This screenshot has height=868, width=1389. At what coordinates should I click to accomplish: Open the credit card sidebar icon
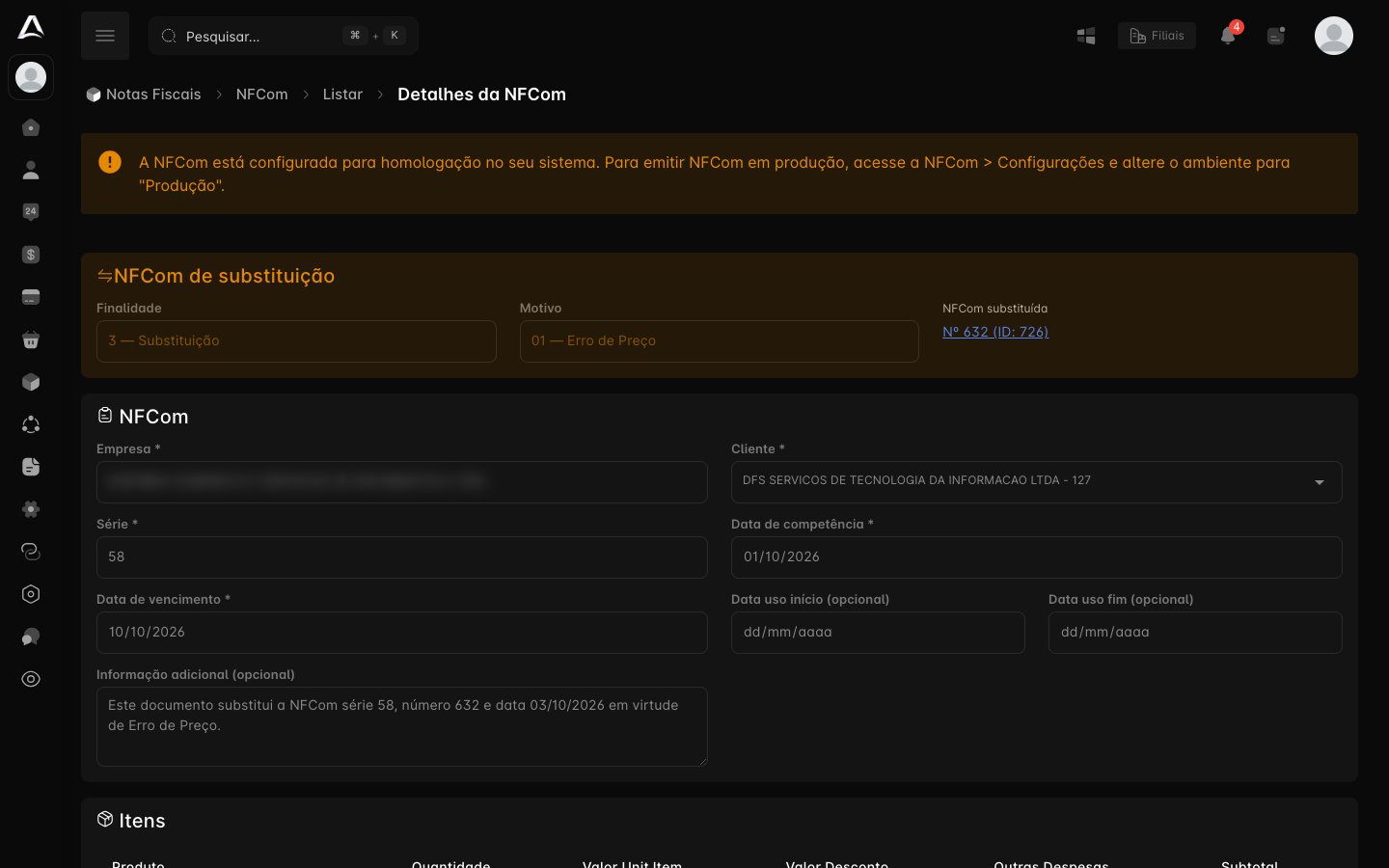tap(31, 297)
